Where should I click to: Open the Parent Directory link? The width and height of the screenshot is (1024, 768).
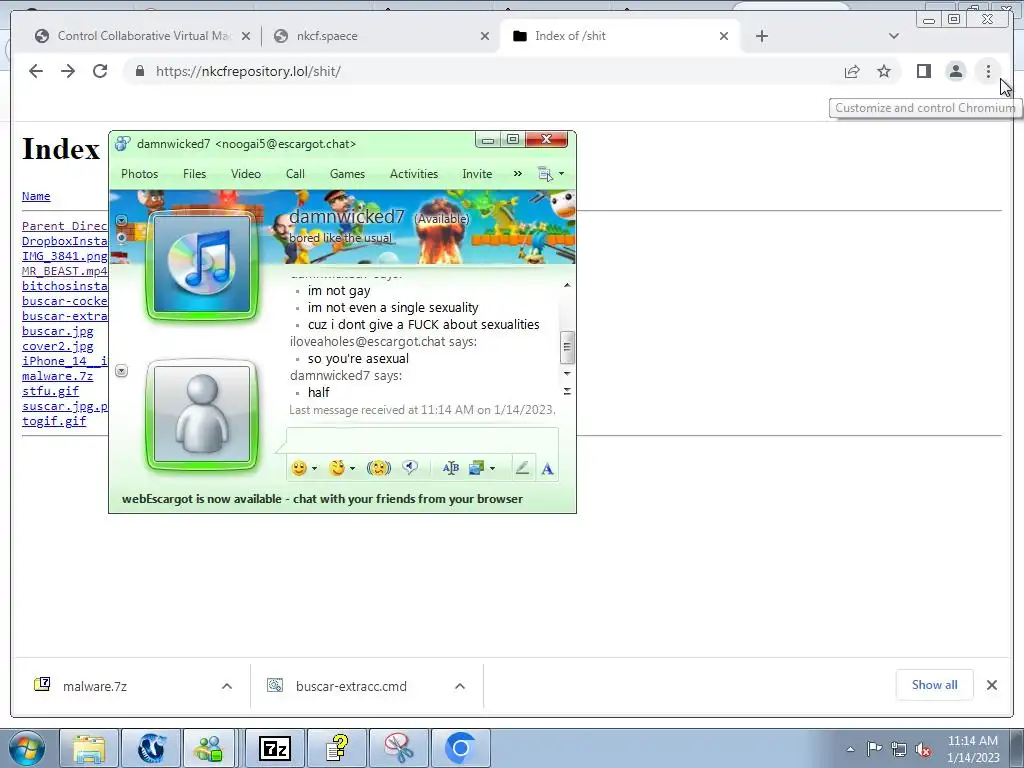click(64, 226)
